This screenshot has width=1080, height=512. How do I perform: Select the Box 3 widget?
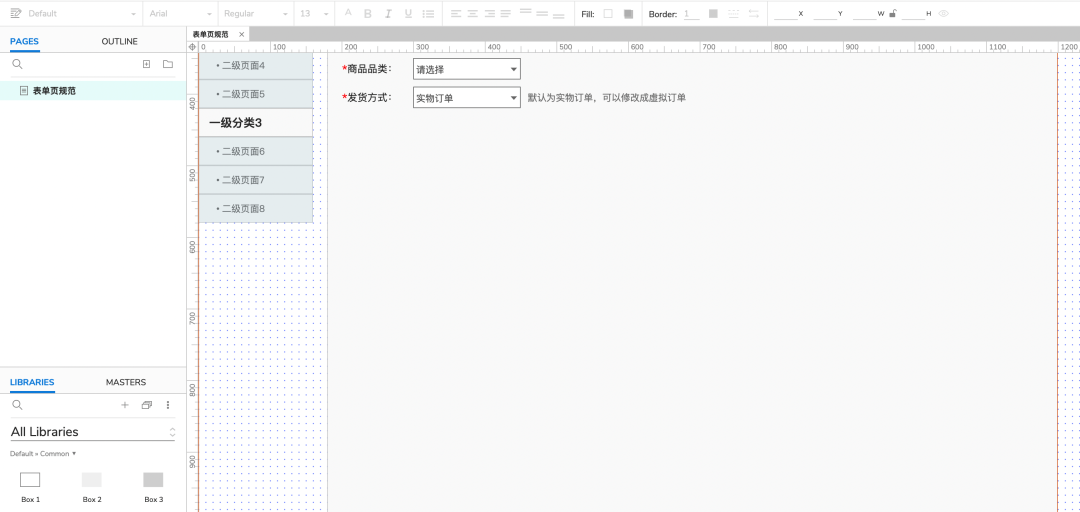point(154,487)
